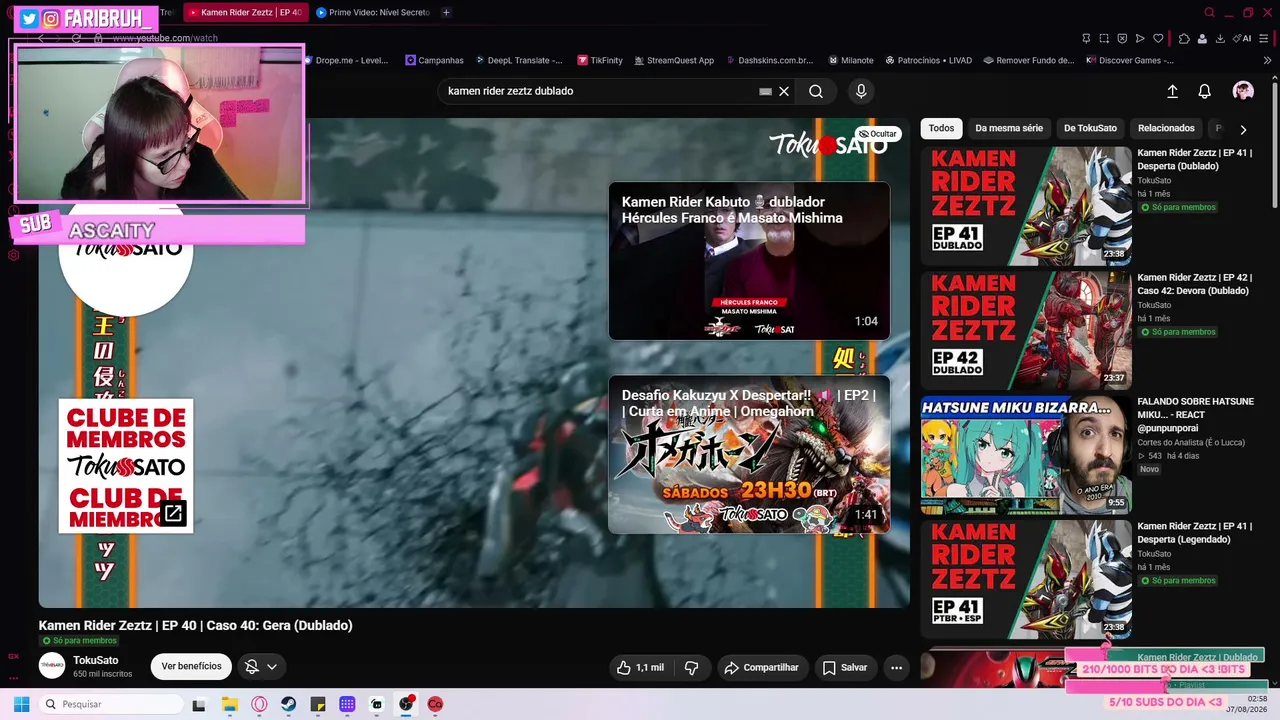Open the red round app on the taskbar
This screenshot has height=720, width=1280.
tap(435, 704)
